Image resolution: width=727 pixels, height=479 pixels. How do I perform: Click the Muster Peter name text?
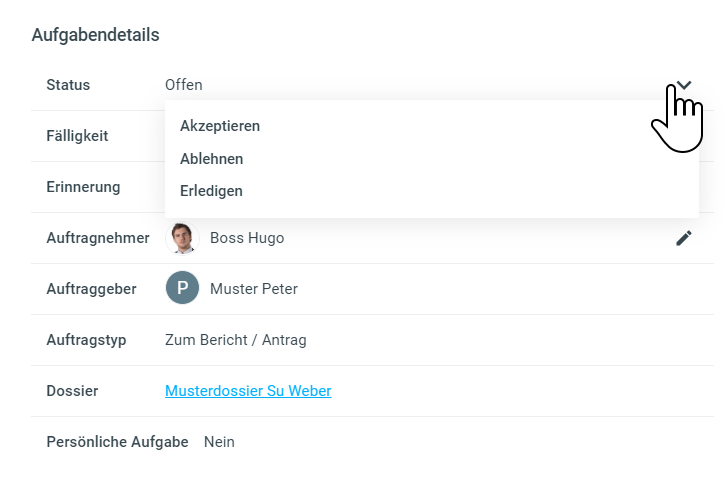pyautogui.click(x=254, y=289)
